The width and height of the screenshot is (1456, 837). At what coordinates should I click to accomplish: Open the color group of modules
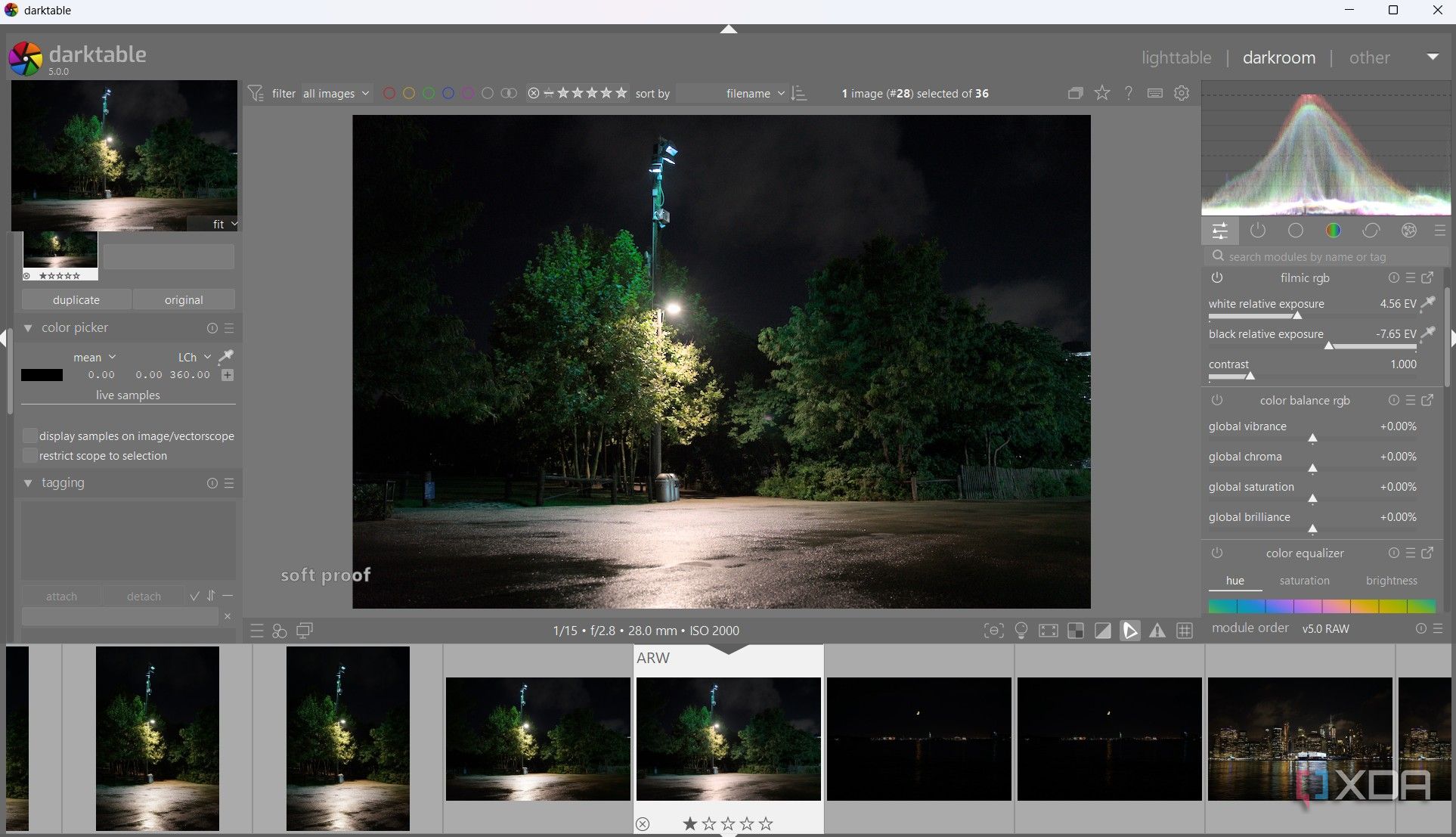click(x=1333, y=231)
